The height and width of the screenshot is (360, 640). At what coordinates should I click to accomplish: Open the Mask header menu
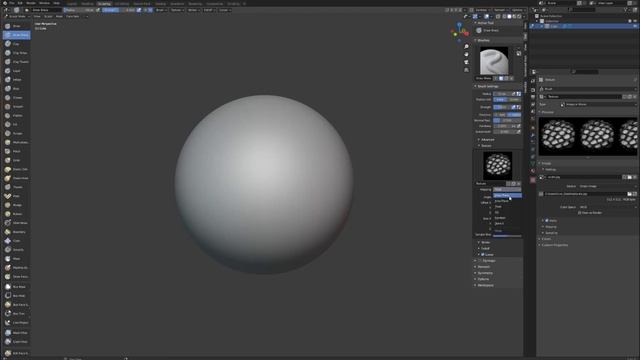(x=59, y=16)
